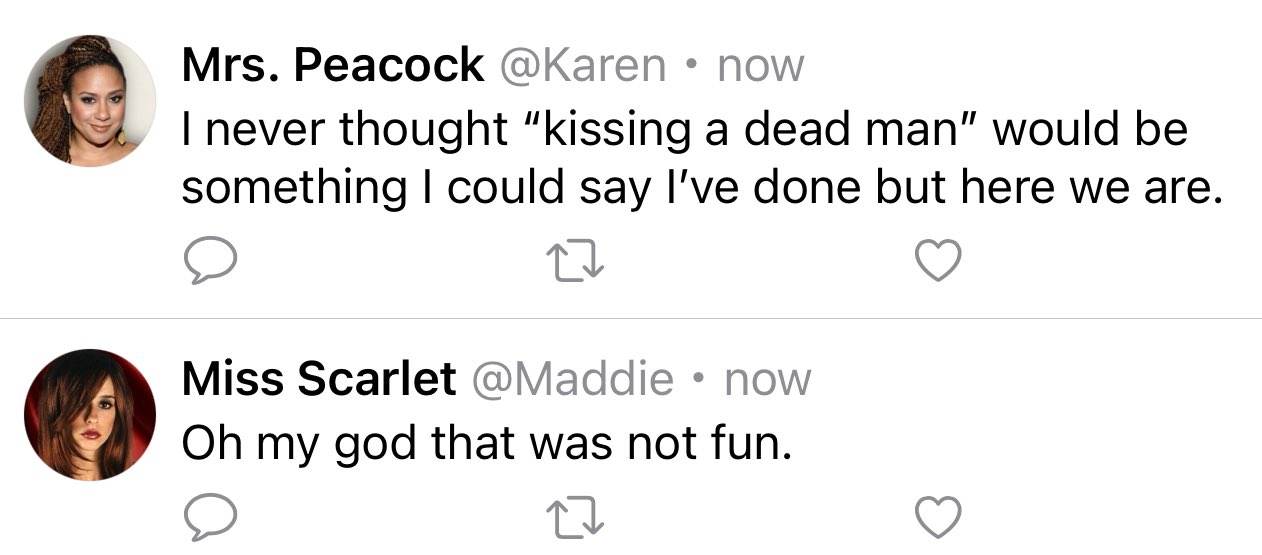
Task: Click the "now" timestamp on Karen's tweet
Action: [761, 68]
